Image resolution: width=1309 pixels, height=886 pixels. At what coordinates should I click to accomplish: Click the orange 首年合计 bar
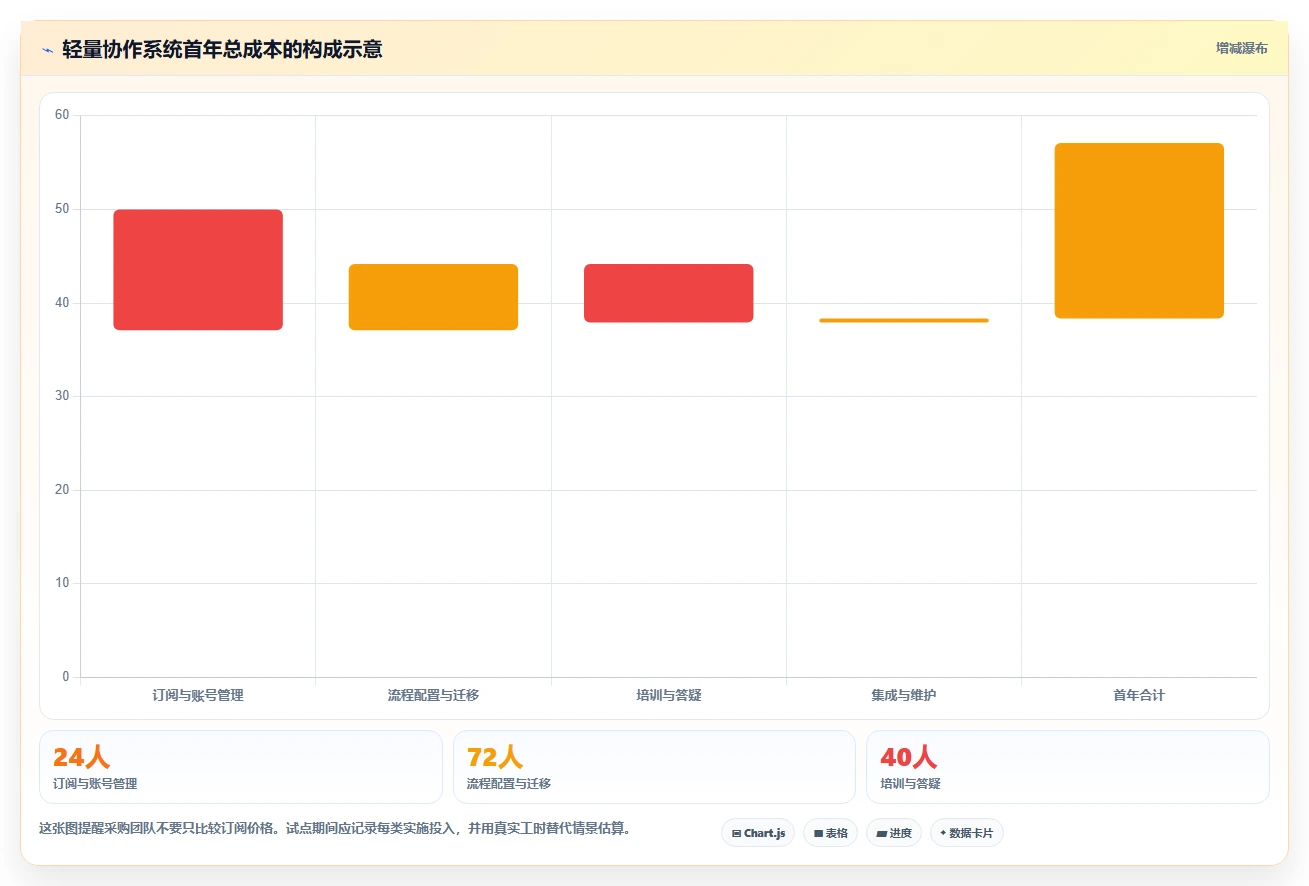click(x=1139, y=231)
